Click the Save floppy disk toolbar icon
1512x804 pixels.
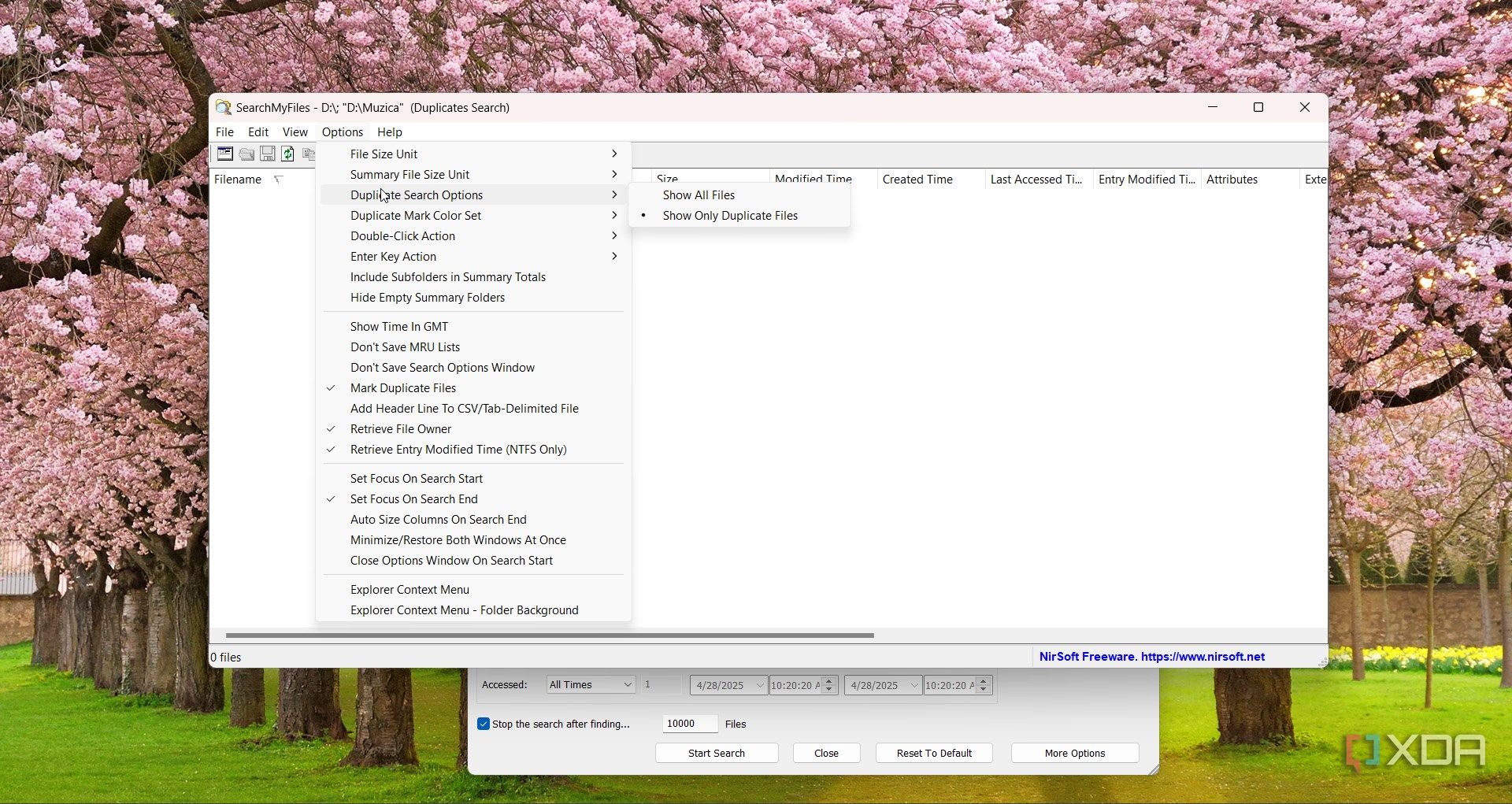268,154
